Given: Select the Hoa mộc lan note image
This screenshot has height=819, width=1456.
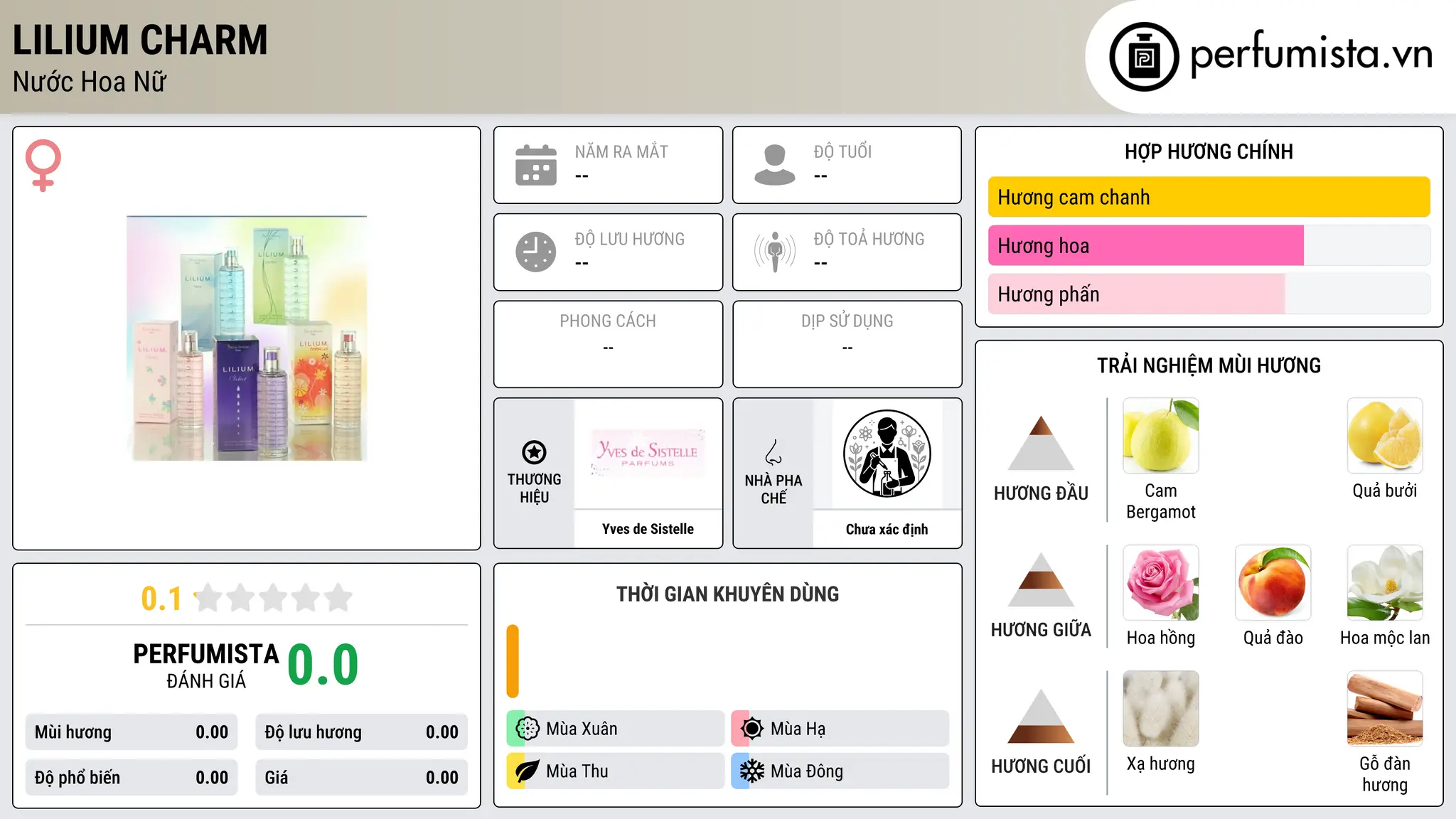Looking at the screenshot, I should click(x=1385, y=583).
